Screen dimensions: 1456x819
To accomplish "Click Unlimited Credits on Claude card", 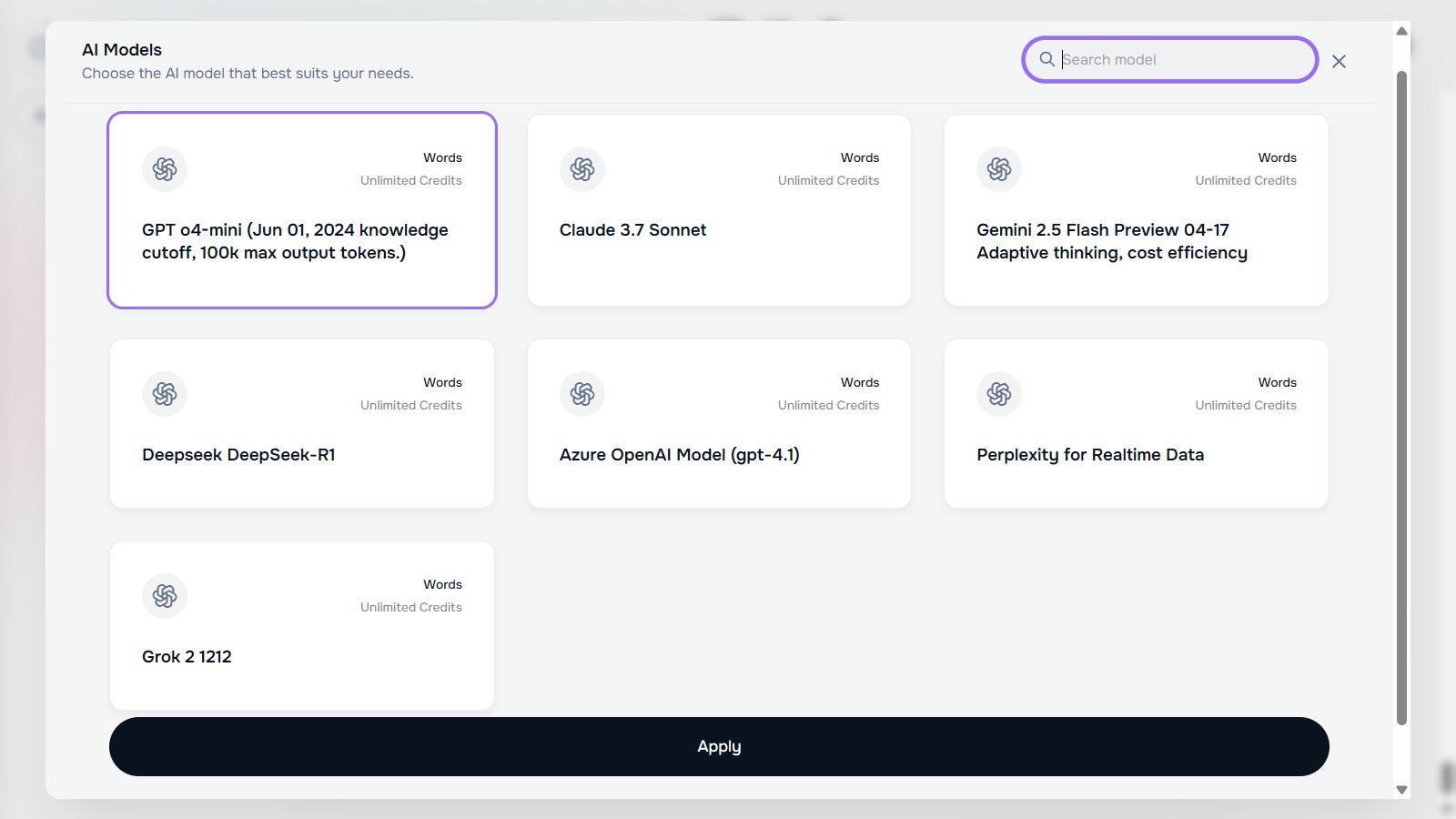I will point(828,180).
